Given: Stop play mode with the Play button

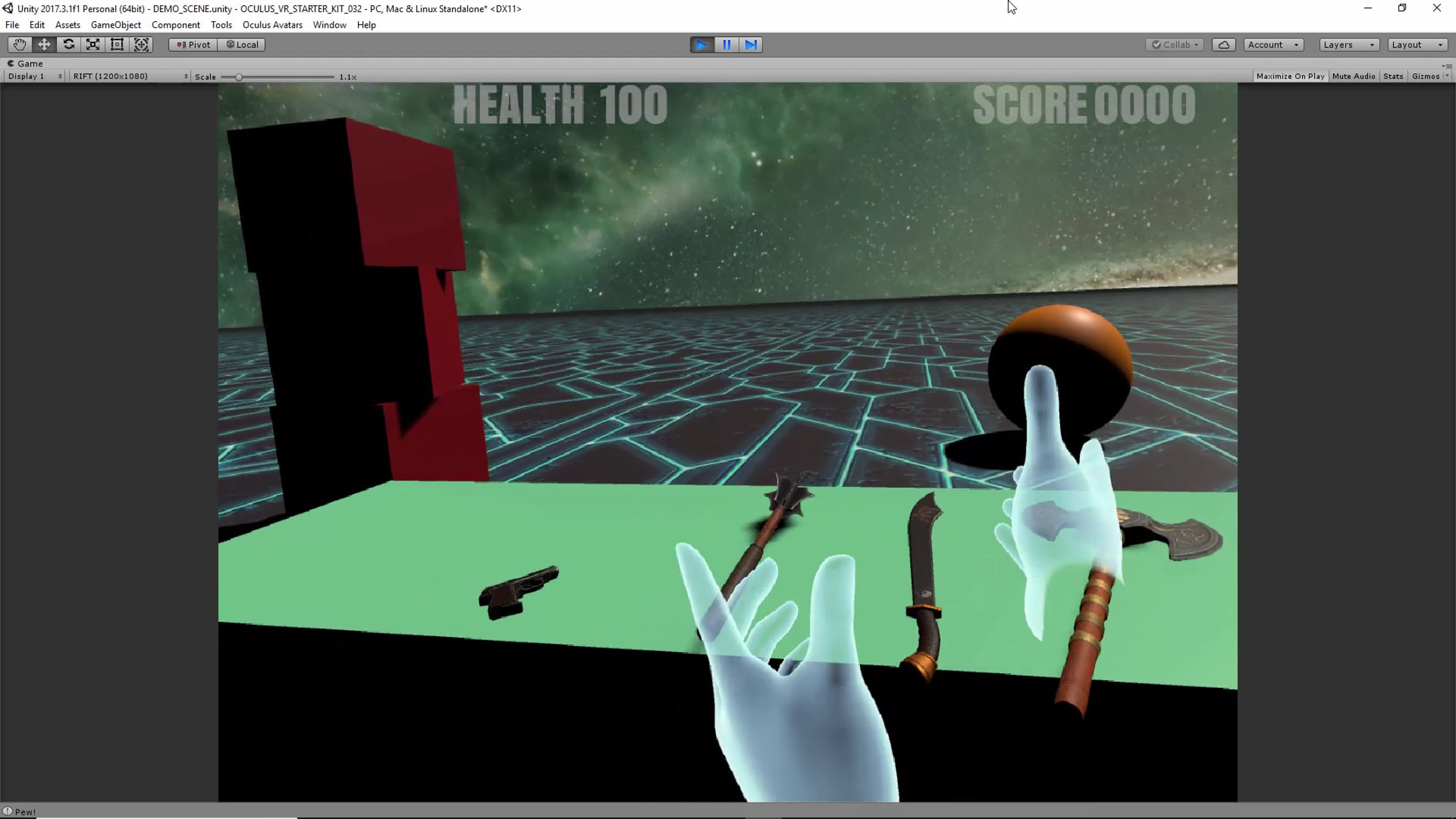Looking at the screenshot, I should click(702, 45).
